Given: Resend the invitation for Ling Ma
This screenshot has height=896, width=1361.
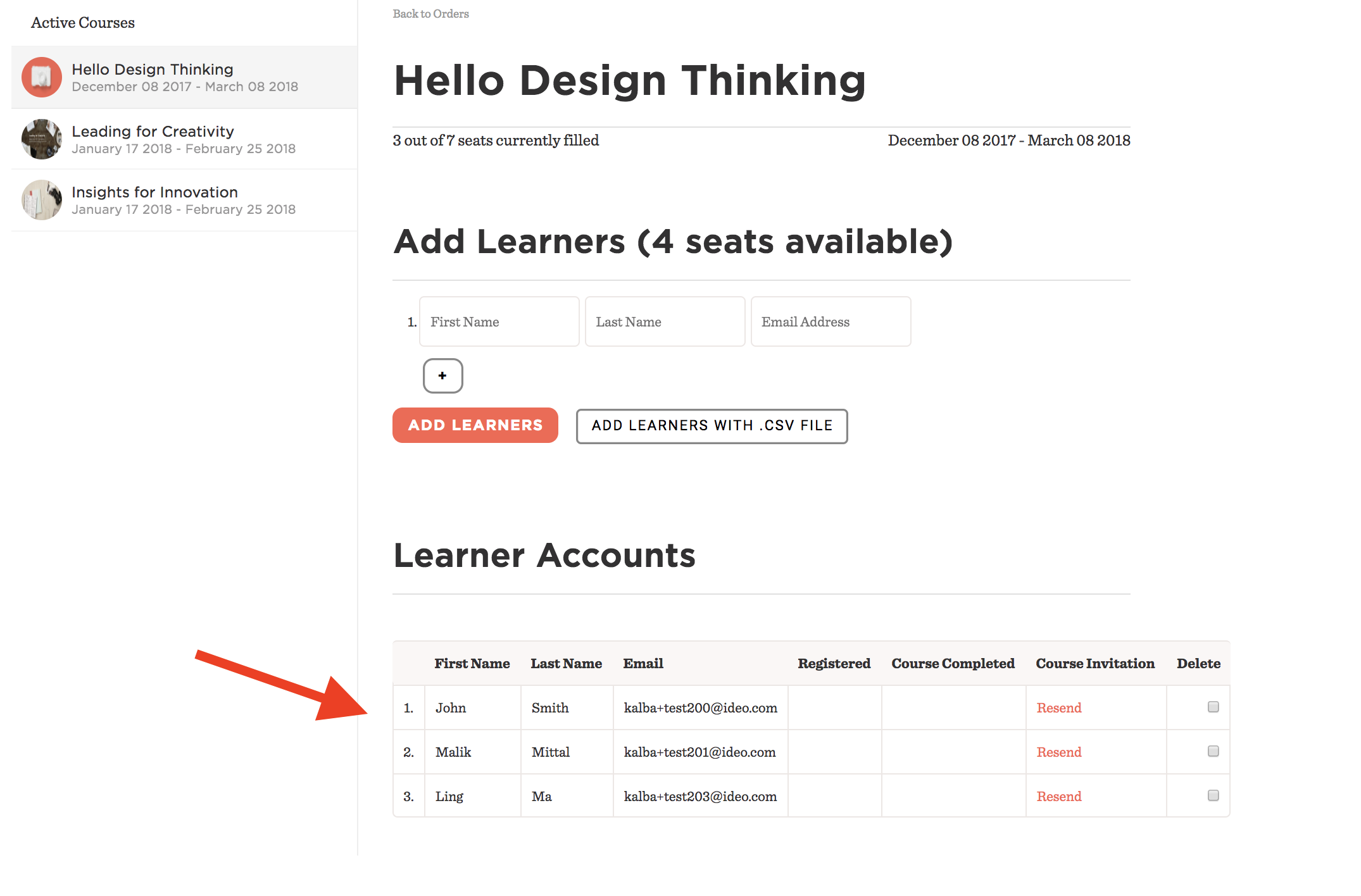Looking at the screenshot, I should (x=1058, y=797).
